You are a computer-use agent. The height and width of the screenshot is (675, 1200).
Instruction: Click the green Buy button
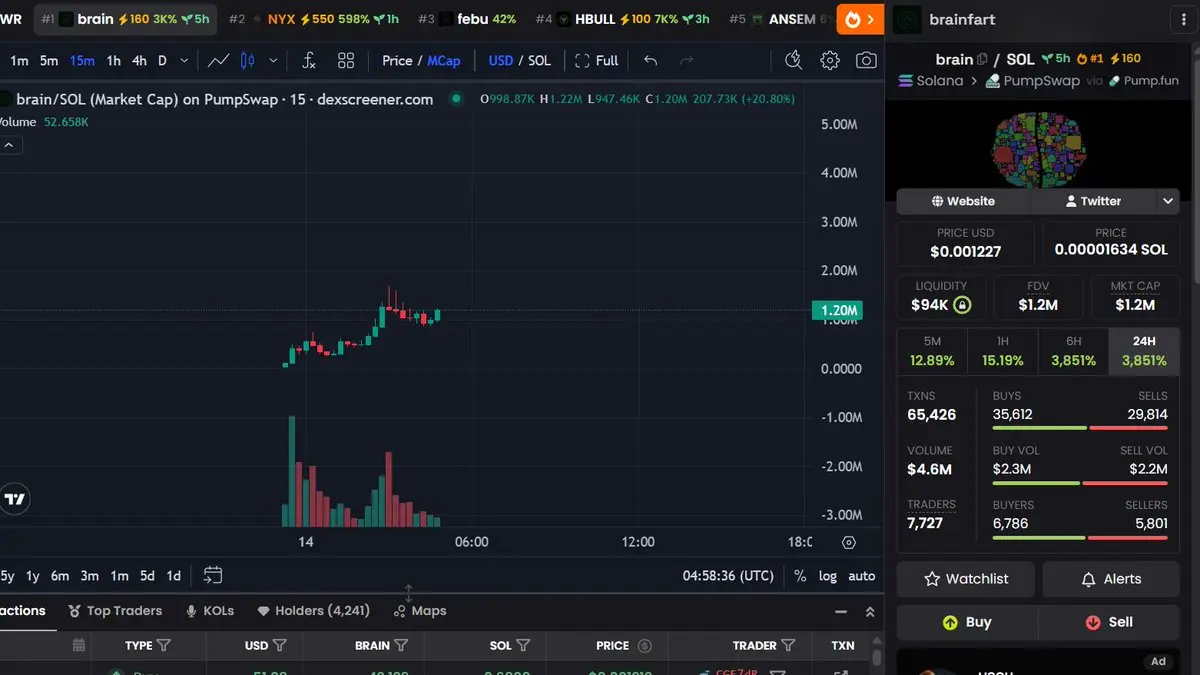tap(967, 622)
